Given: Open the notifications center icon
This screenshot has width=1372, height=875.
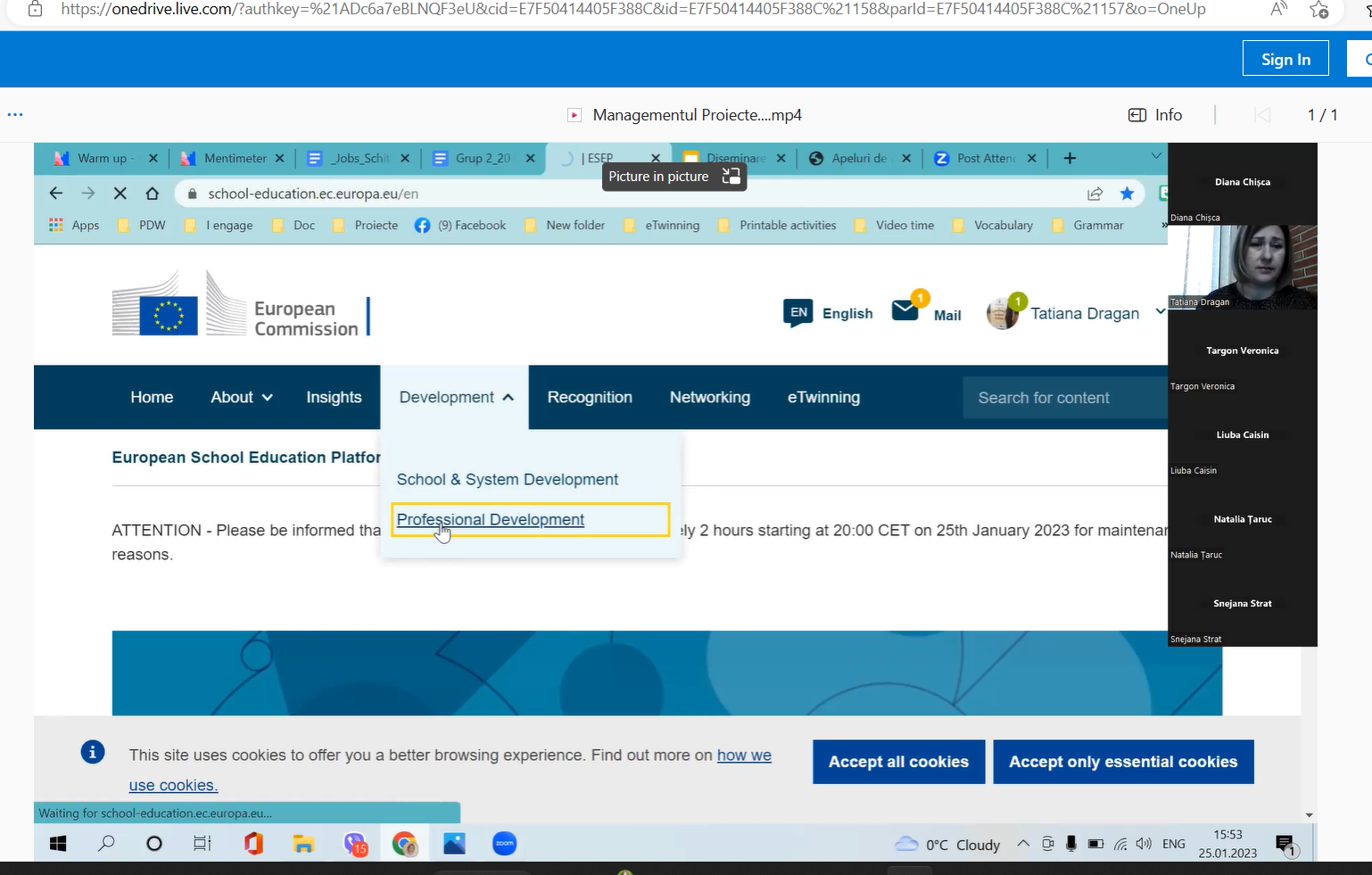Looking at the screenshot, I should point(1285,845).
